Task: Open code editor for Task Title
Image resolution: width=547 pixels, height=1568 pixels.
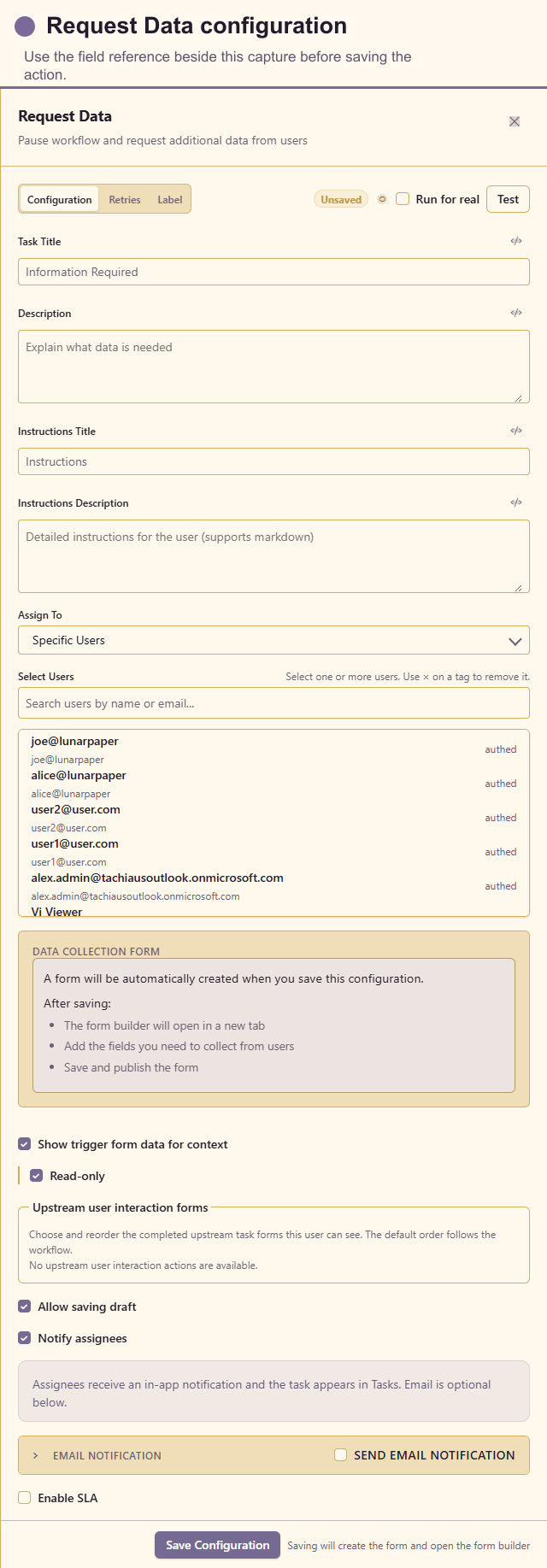Action: [516, 241]
